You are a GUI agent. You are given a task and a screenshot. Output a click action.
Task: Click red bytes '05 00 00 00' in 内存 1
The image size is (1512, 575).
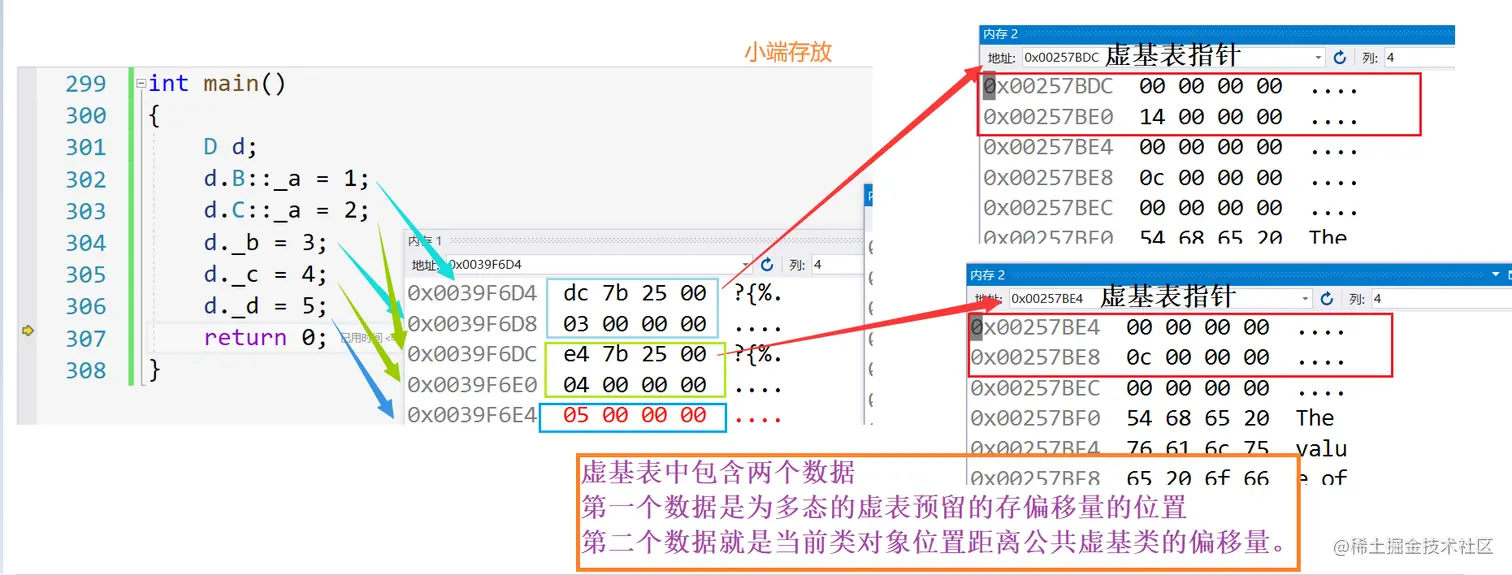point(635,415)
